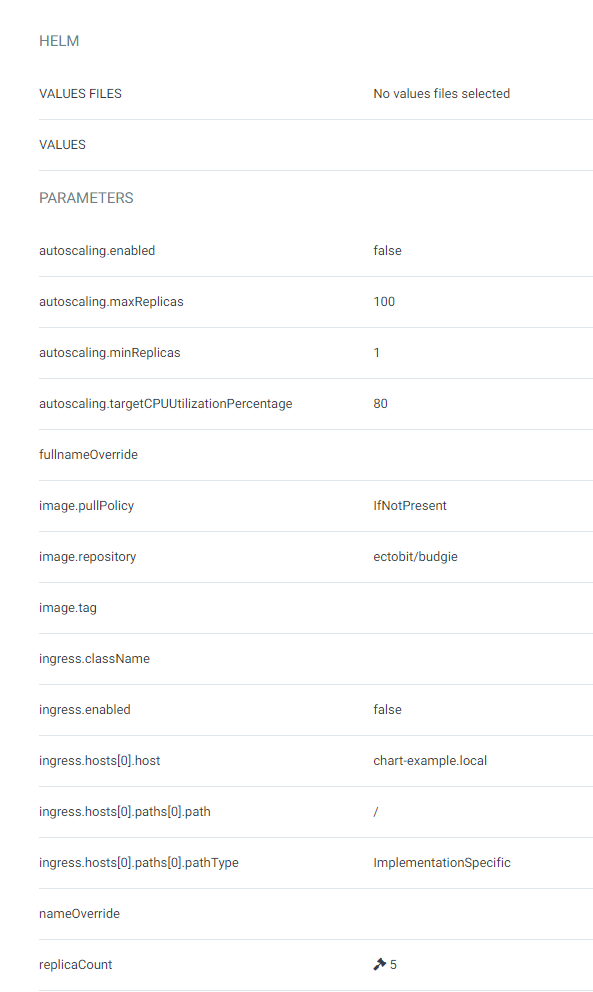Click the hammer override icon next to replicaCount

tap(378, 963)
